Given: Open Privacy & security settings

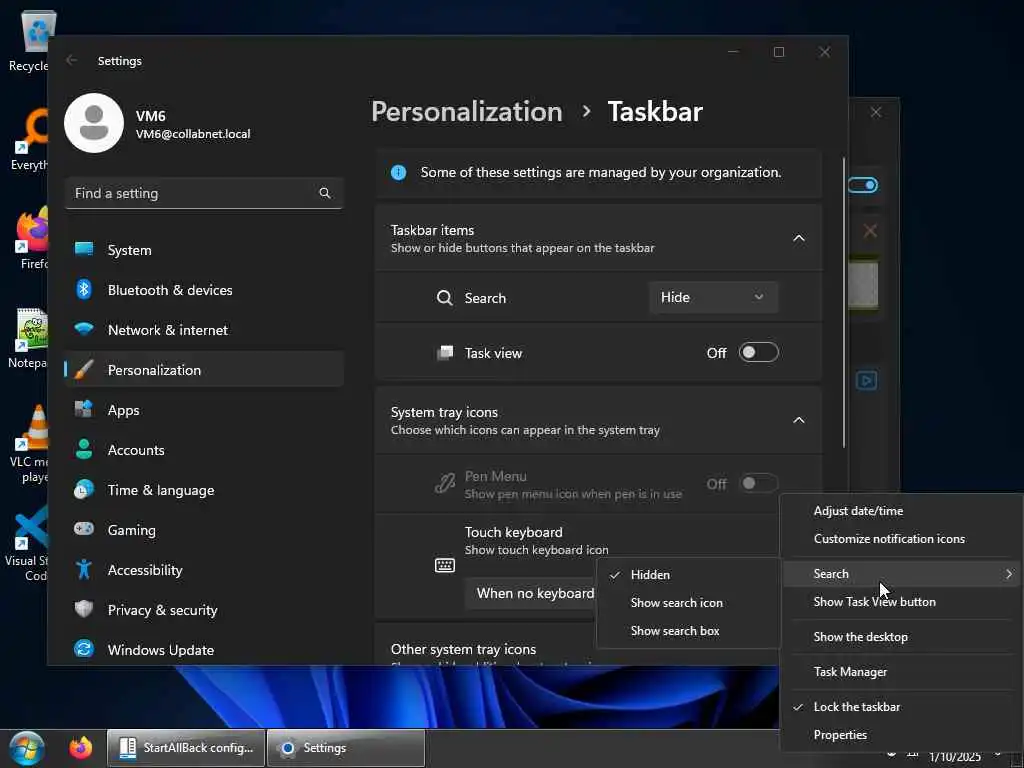Looking at the screenshot, I should [204, 610].
